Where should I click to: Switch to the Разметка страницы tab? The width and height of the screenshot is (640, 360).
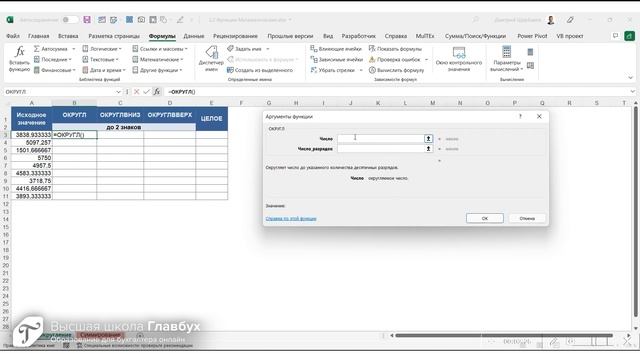tap(114, 36)
